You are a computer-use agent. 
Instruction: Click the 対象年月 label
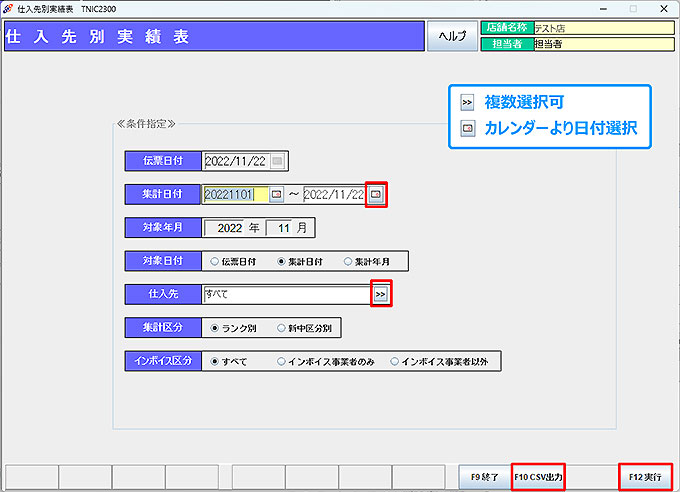pyautogui.click(x=163, y=228)
